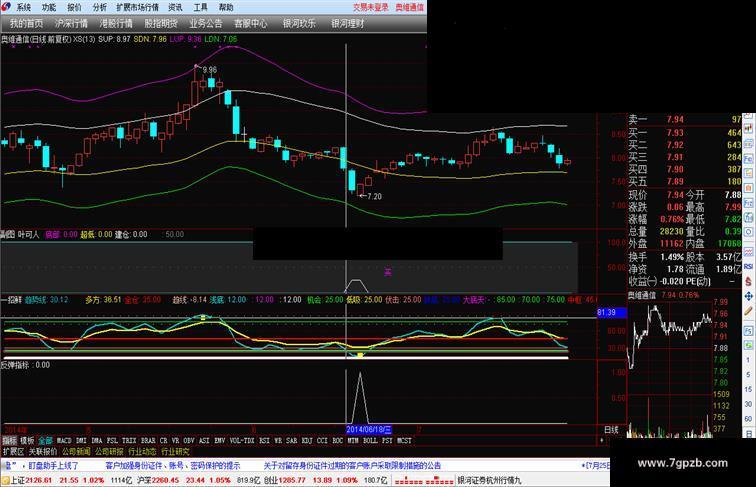
Task: Open 股指期货 tab
Action: point(161,23)
